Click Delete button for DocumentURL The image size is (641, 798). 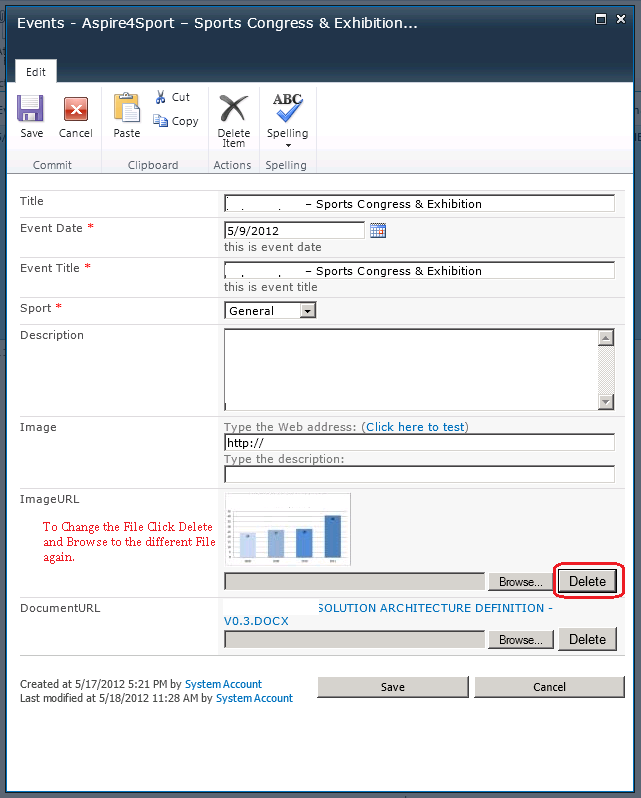coord(587,639)
